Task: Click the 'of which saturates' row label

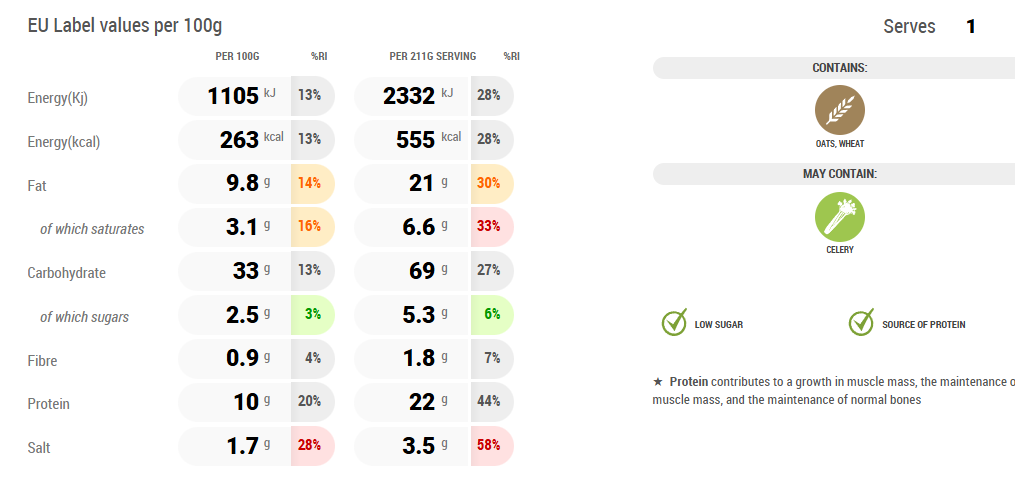Action: coord(92,229)
